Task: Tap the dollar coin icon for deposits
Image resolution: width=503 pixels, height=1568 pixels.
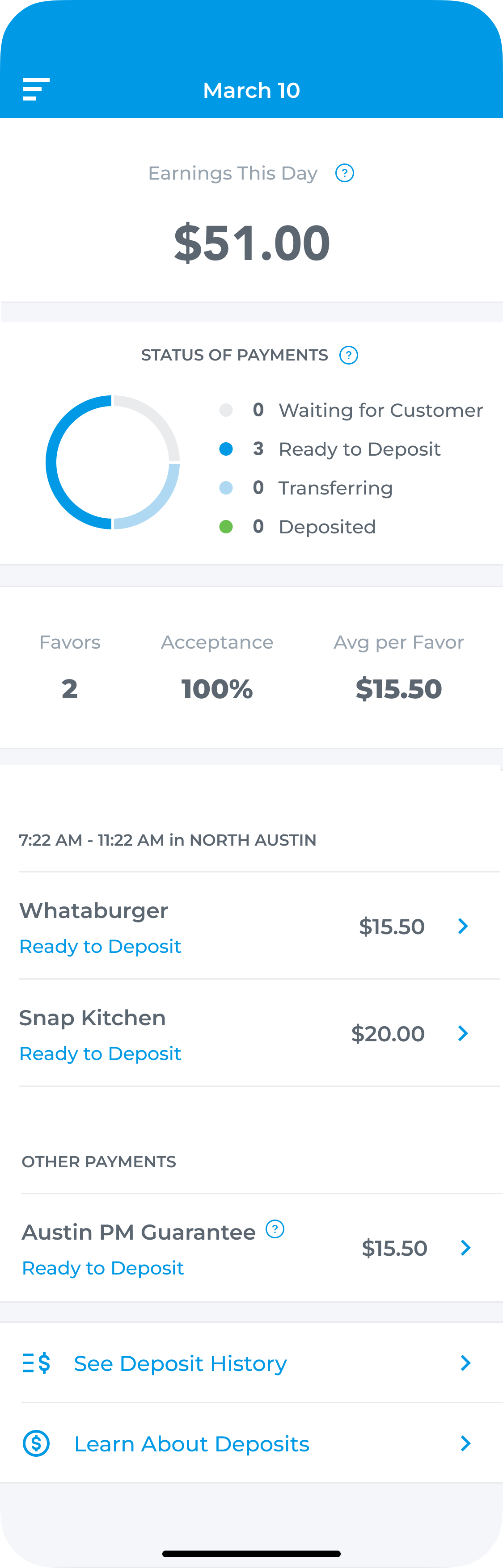Action: (36, 1443)
